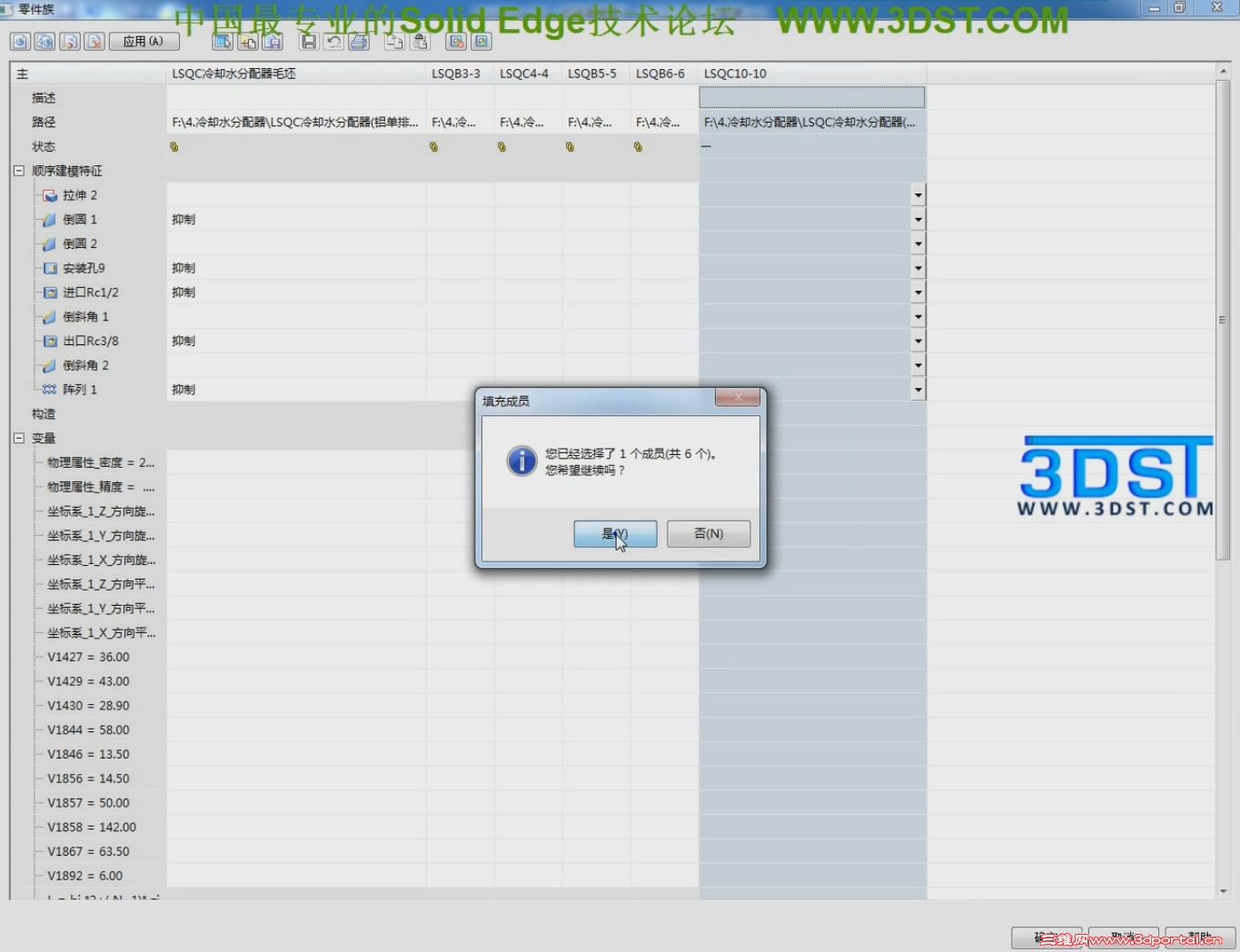Click the status icon under LSQC4-4
Screen dimensions: 1240x952
pyautogui.click(x=502, y=146)
